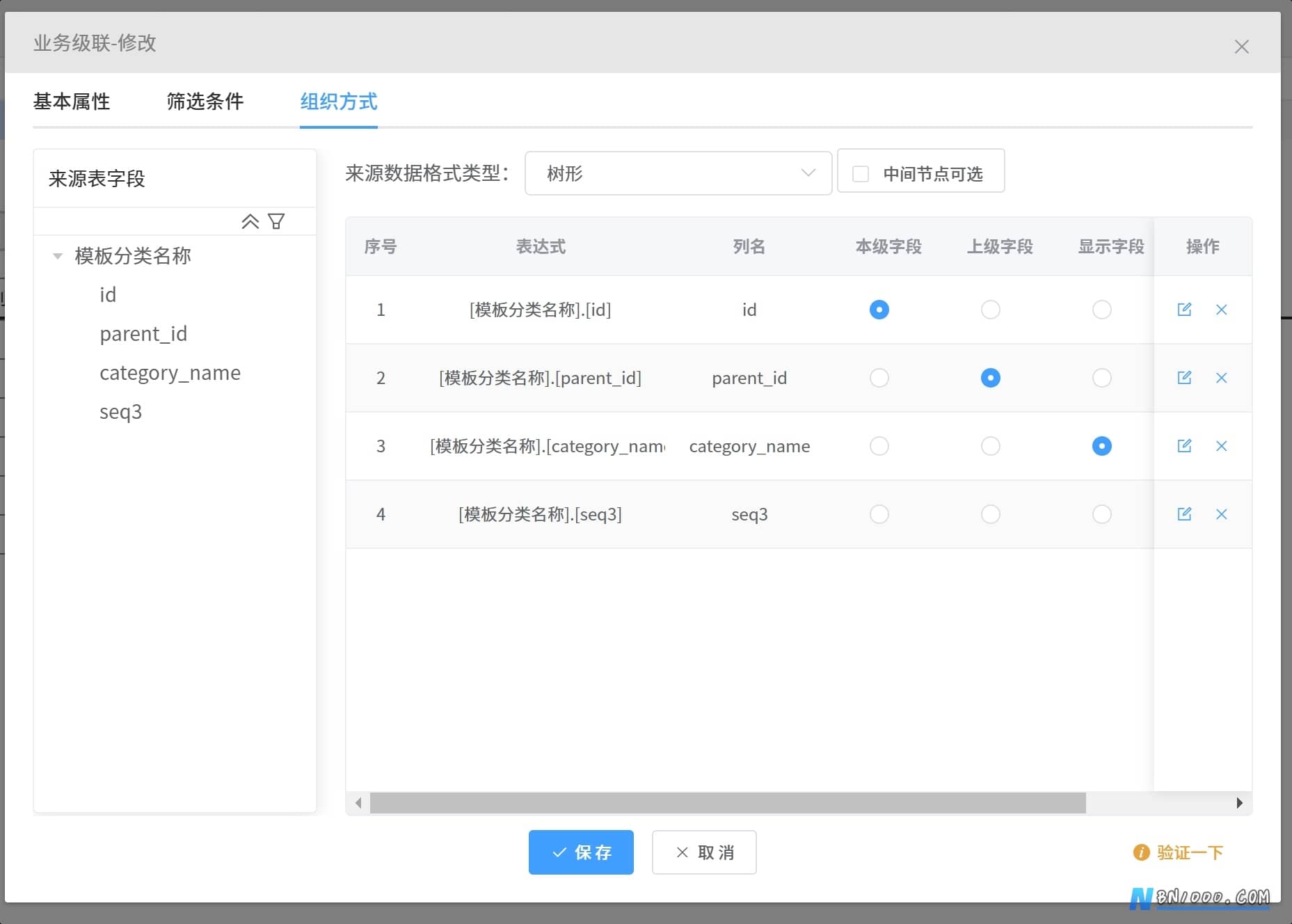Click the horizontal scrollbar right arrow
This screenshot has width=1292, height=924.
tap(1239, 803)
